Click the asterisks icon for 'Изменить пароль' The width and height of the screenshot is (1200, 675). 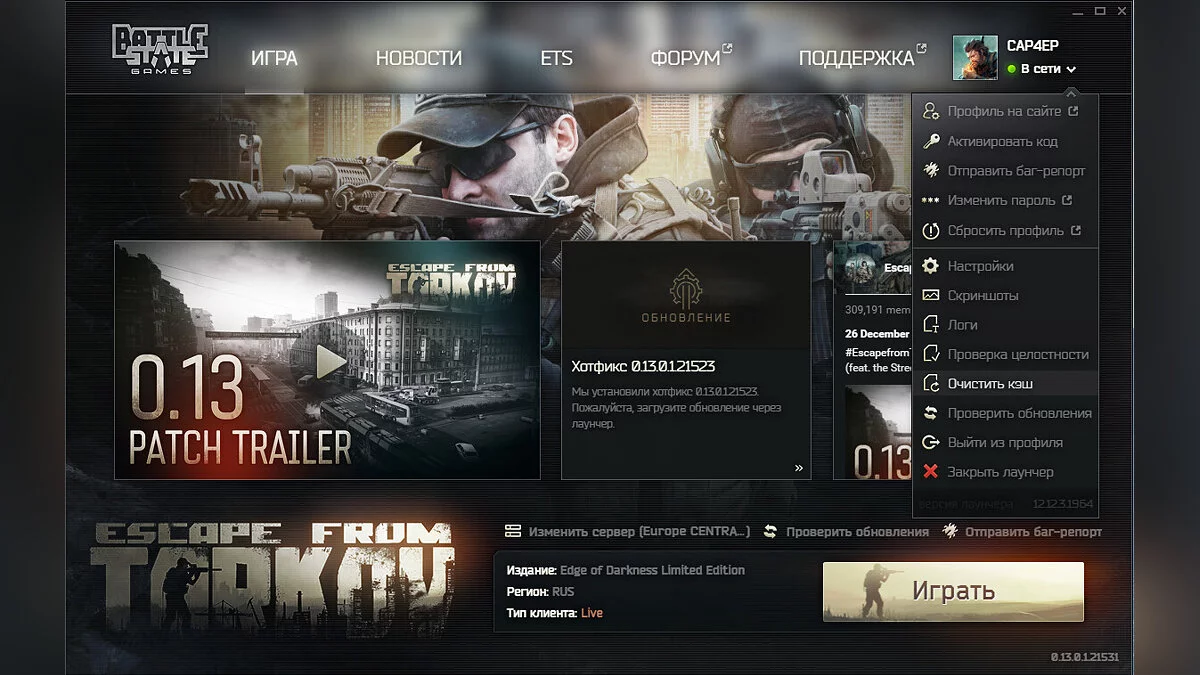(x=931, y=200)
